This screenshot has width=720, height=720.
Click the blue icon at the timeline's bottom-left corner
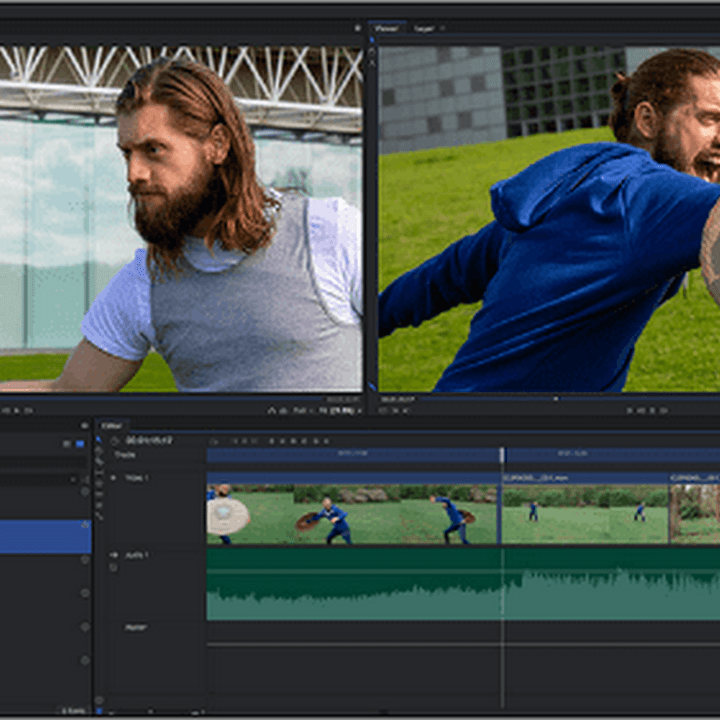coord(99,711)
